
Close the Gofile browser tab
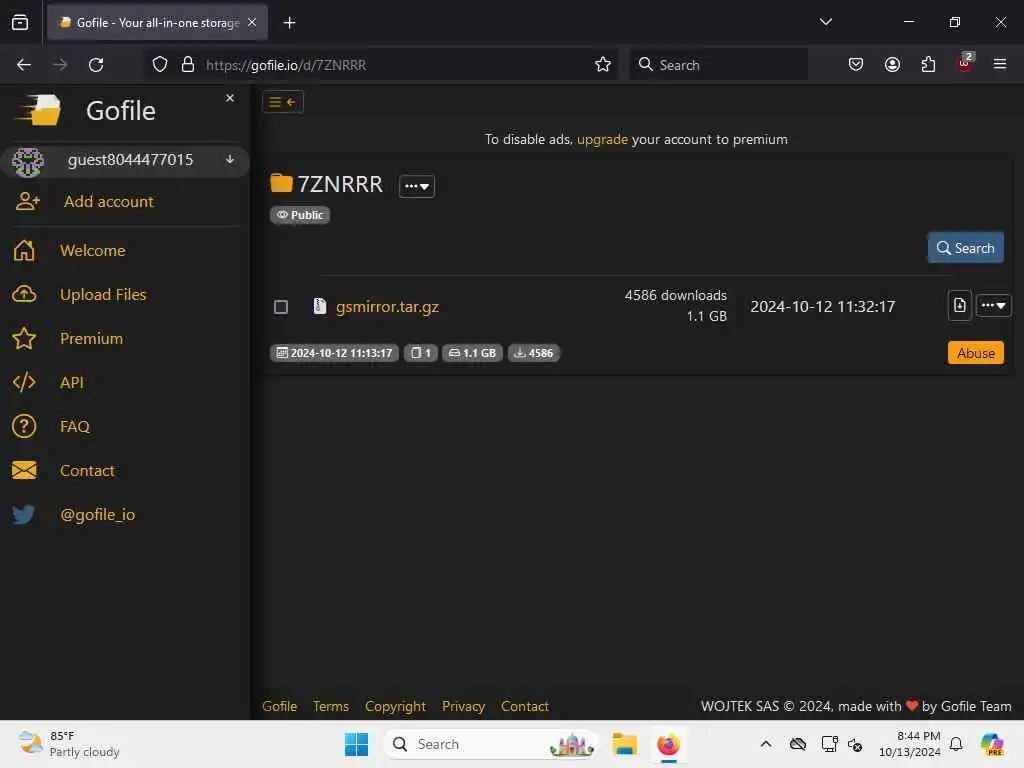(252, 22)
